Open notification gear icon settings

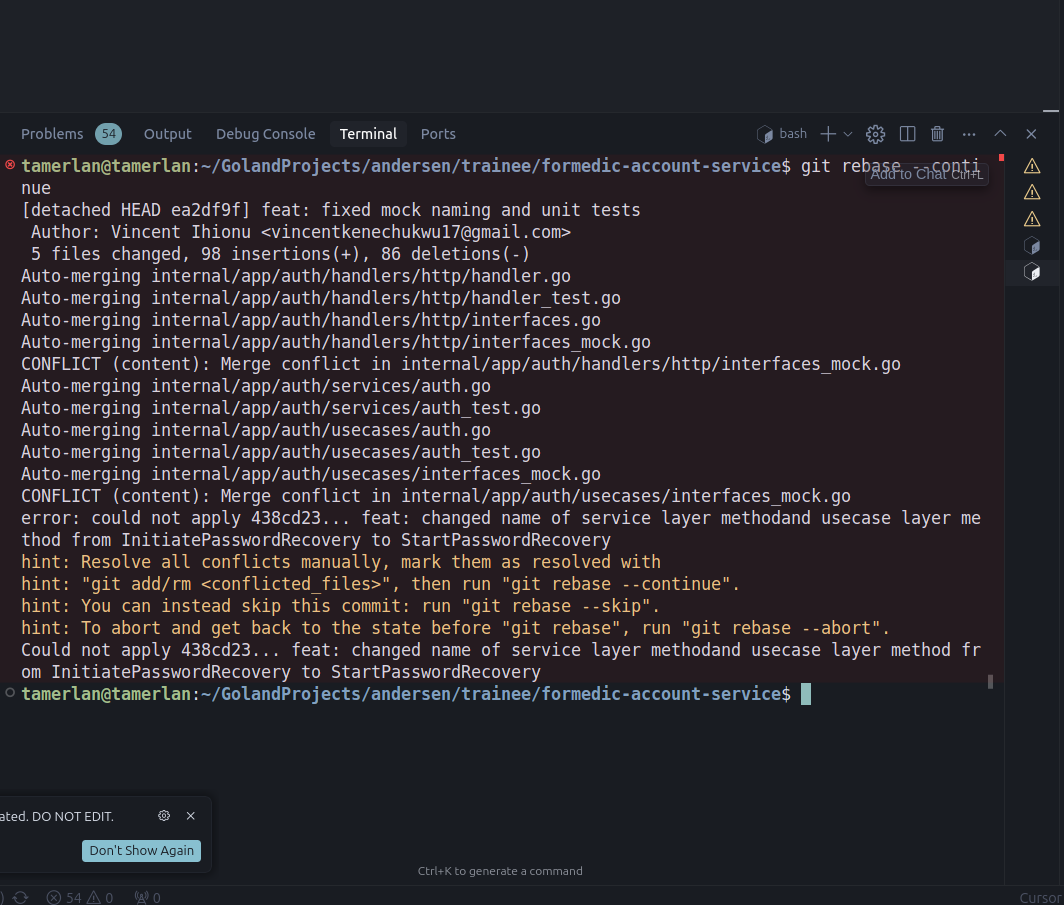[x=164, y=816]
